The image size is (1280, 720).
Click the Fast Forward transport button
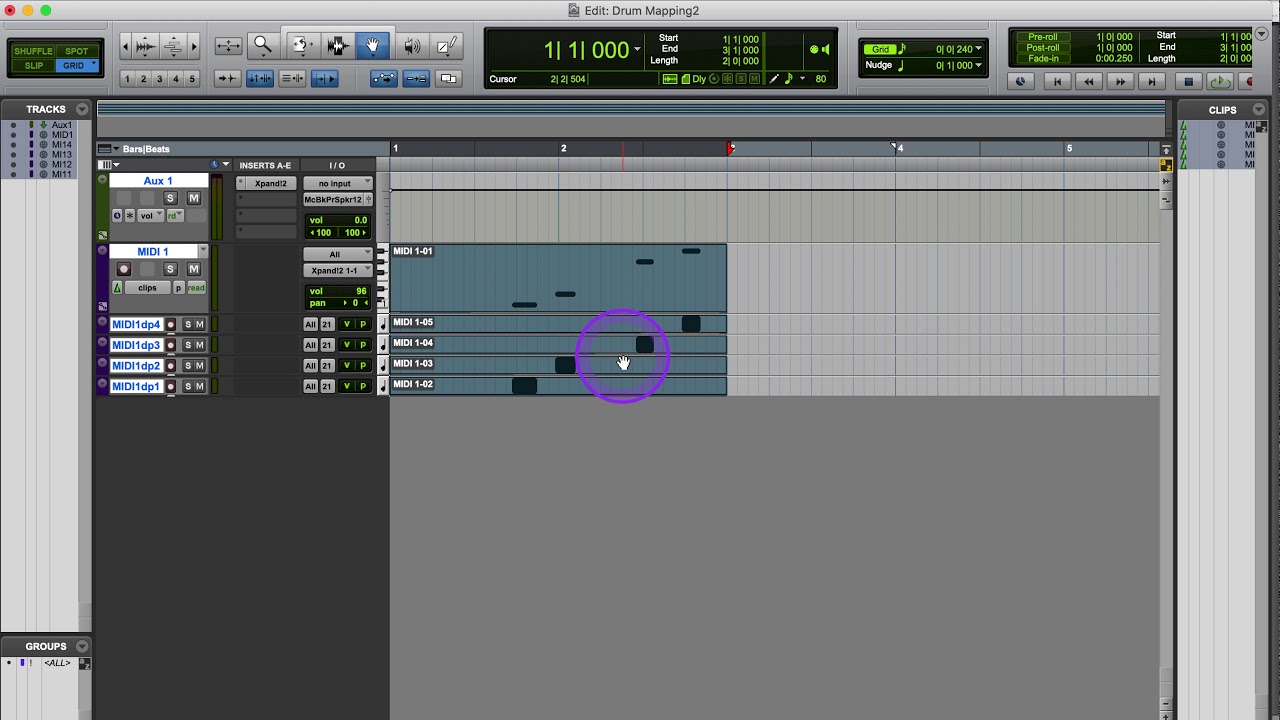(1120, 82)
